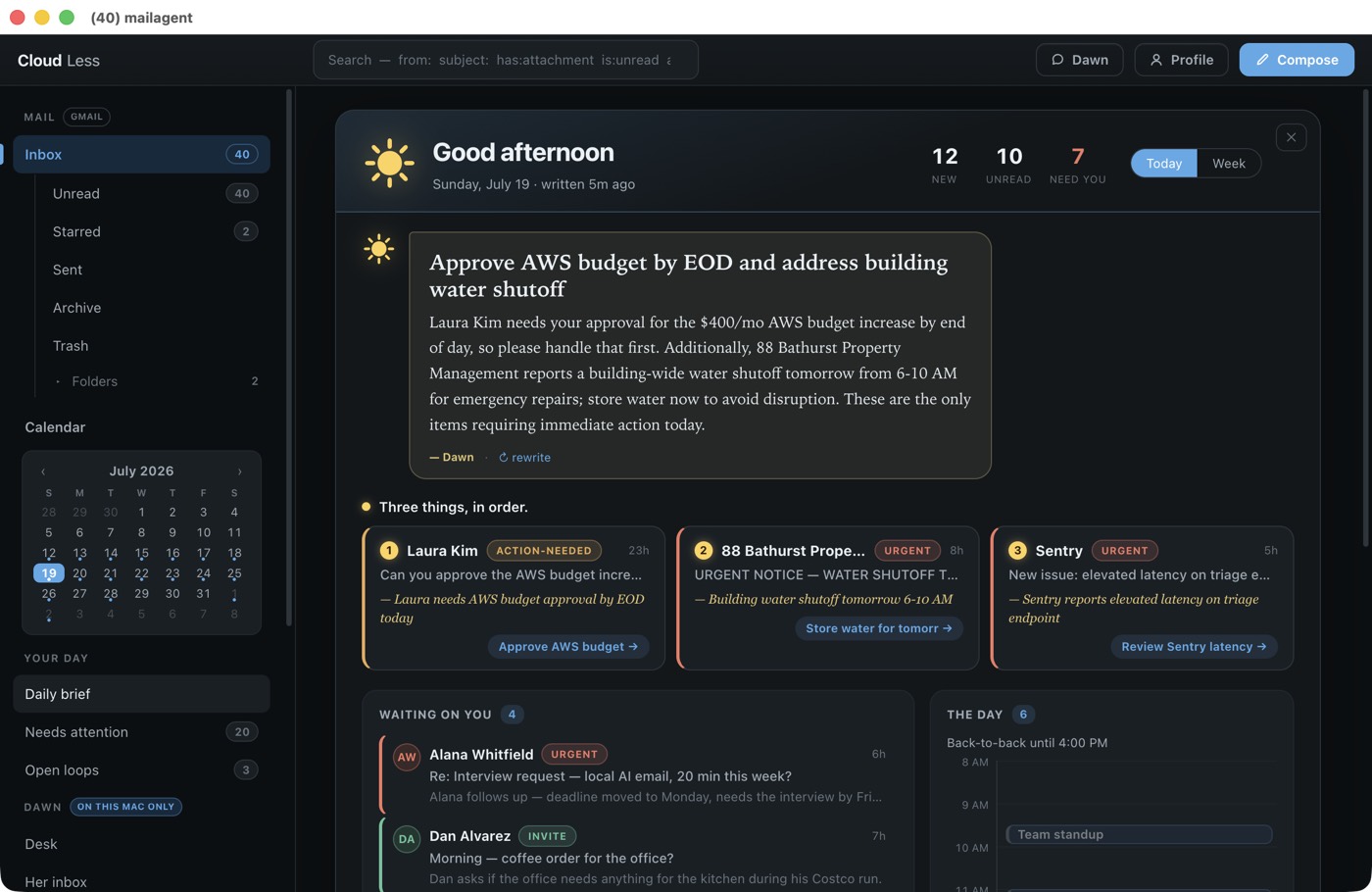Viewport: 1372px width, 892px height.
Task: Click the Dawn signature link
Action: click(x=452, y=457)
